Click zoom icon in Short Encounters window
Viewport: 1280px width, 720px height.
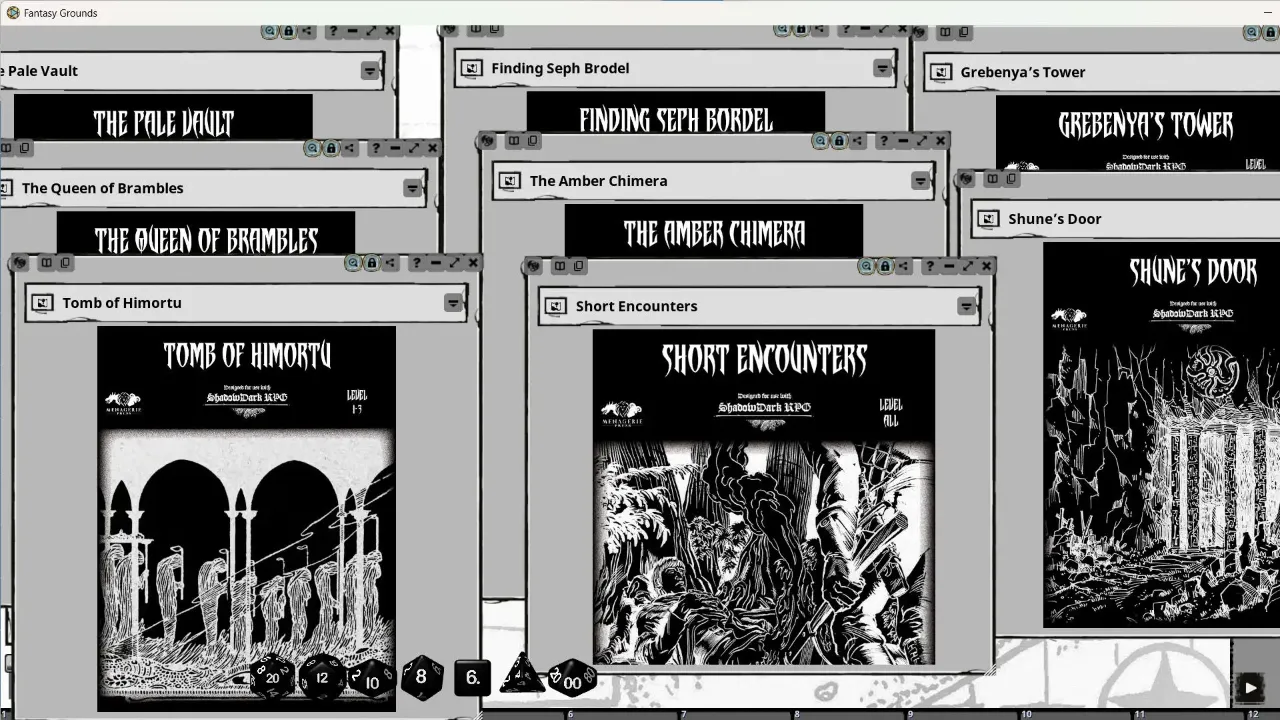point(866,266)
